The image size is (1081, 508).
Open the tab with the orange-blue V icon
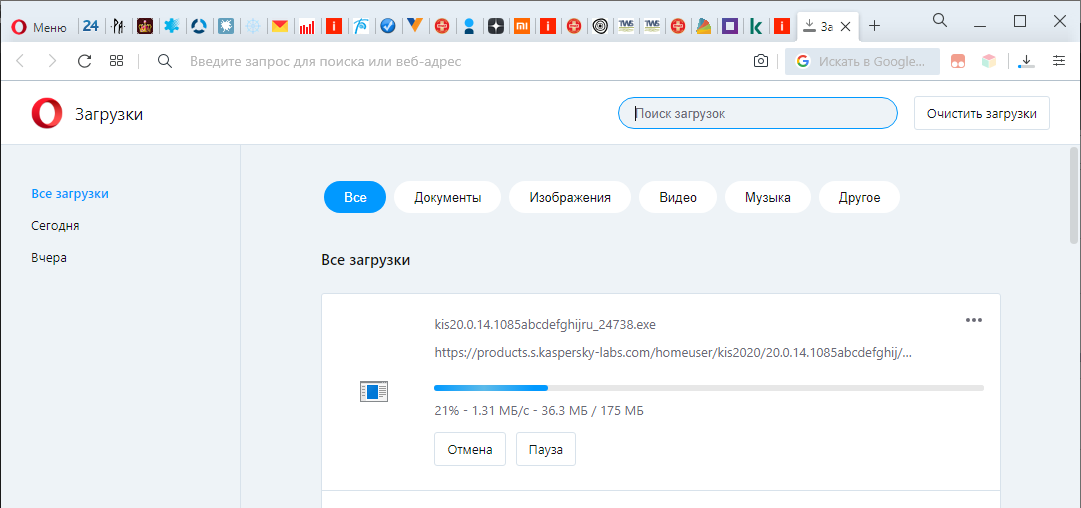[x=414, y=26]
